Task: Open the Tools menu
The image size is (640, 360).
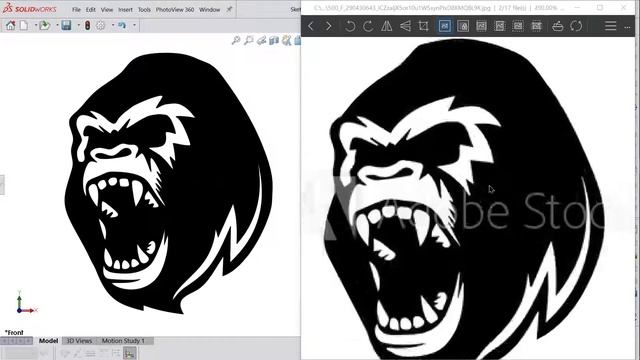Action: pyautogui.click(x=144, y=9)
